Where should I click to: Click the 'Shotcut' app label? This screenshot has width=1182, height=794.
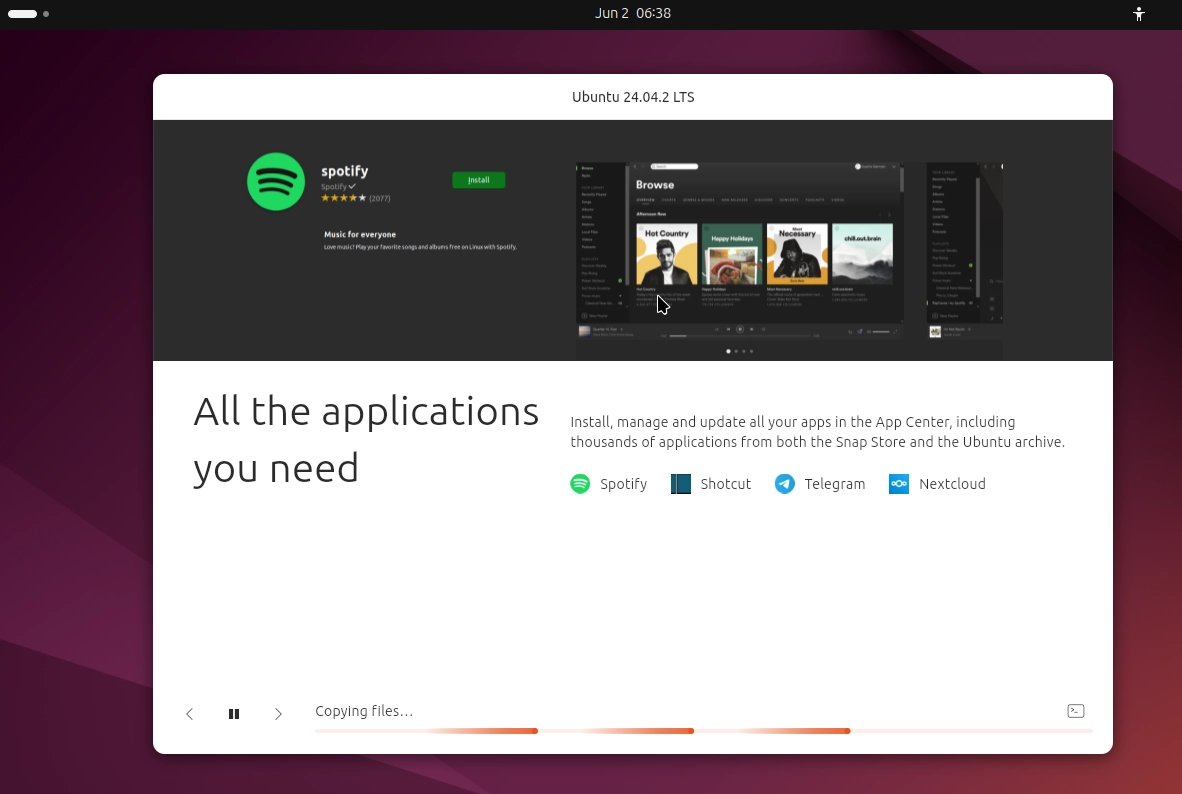coord(725,484)
